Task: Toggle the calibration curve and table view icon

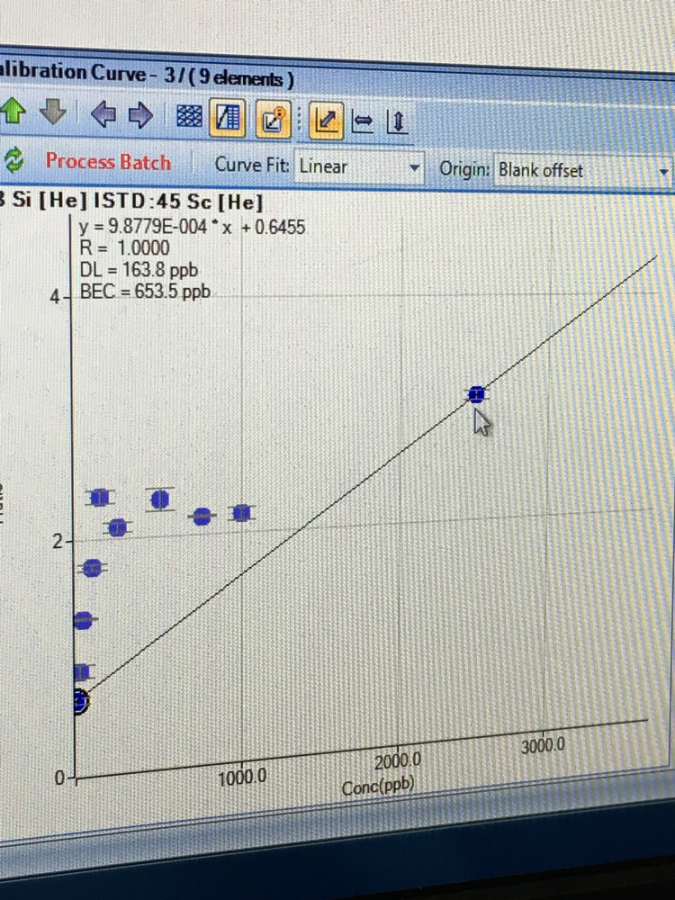Action: (228, 118)
